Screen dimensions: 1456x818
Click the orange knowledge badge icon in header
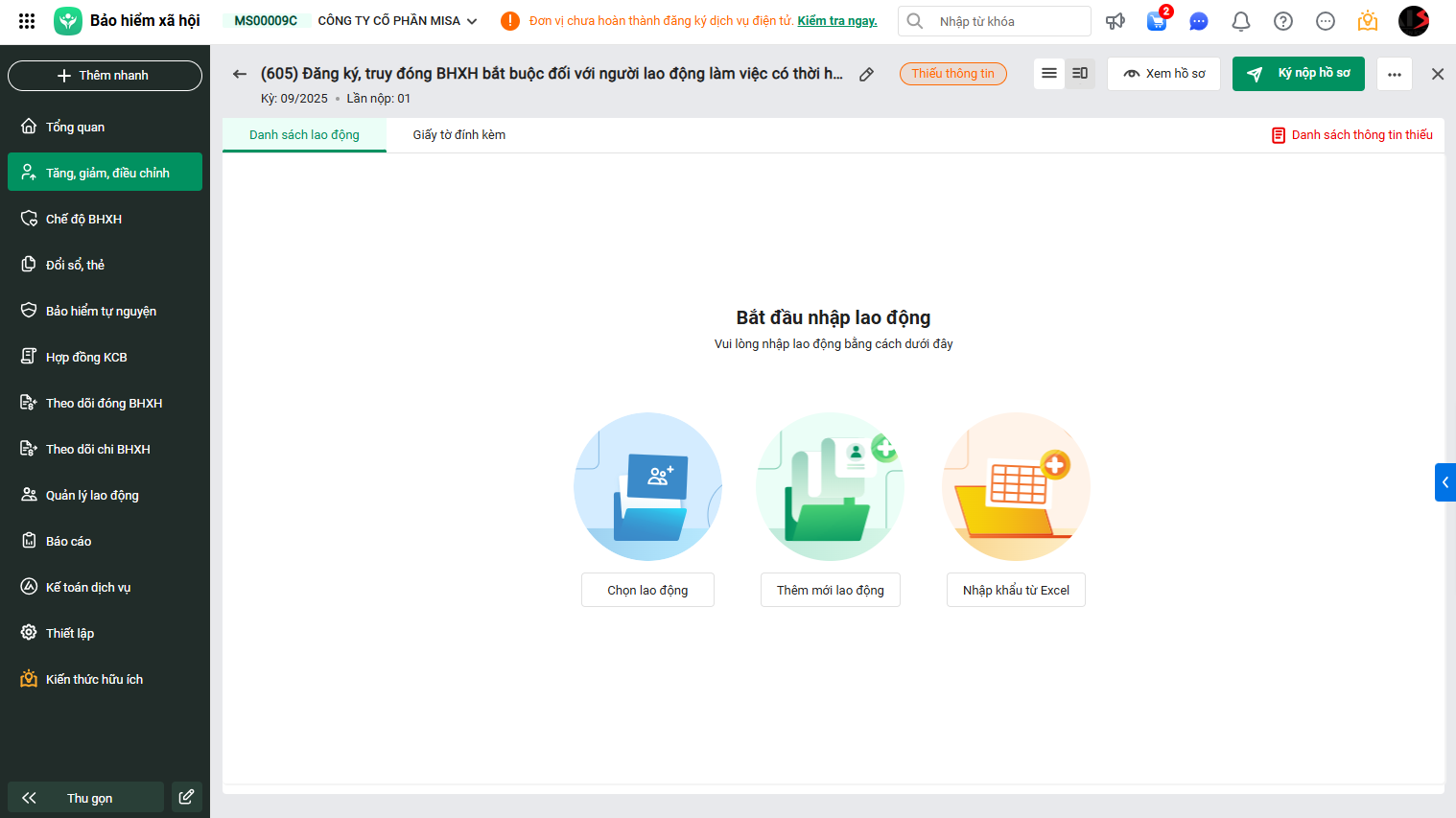[x=1368, y=20]
